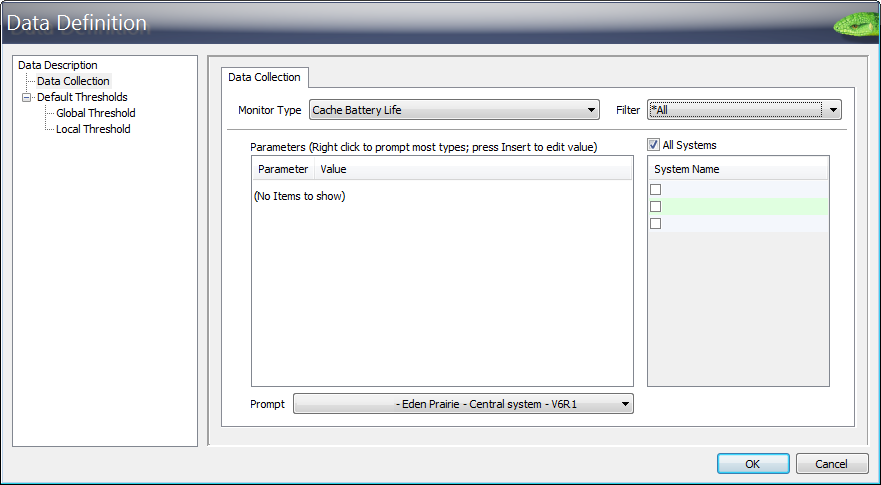Open the Monitor Type dropdown
The height and width of the screenshot is (485, 881).
[x=453, y=109]
